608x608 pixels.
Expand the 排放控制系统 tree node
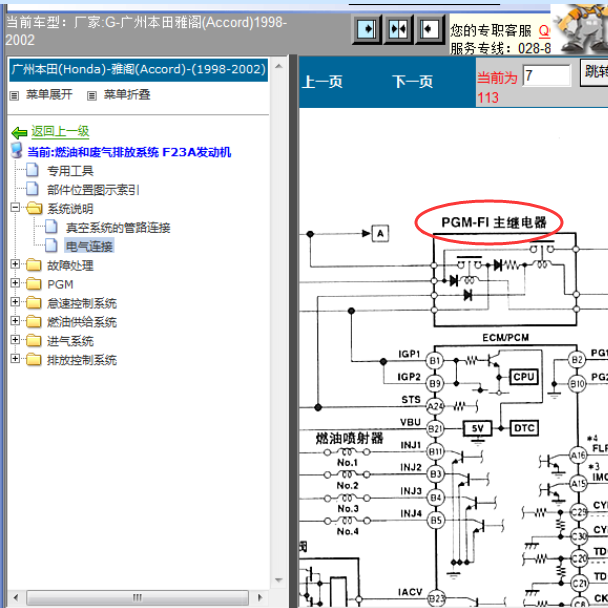15,358
